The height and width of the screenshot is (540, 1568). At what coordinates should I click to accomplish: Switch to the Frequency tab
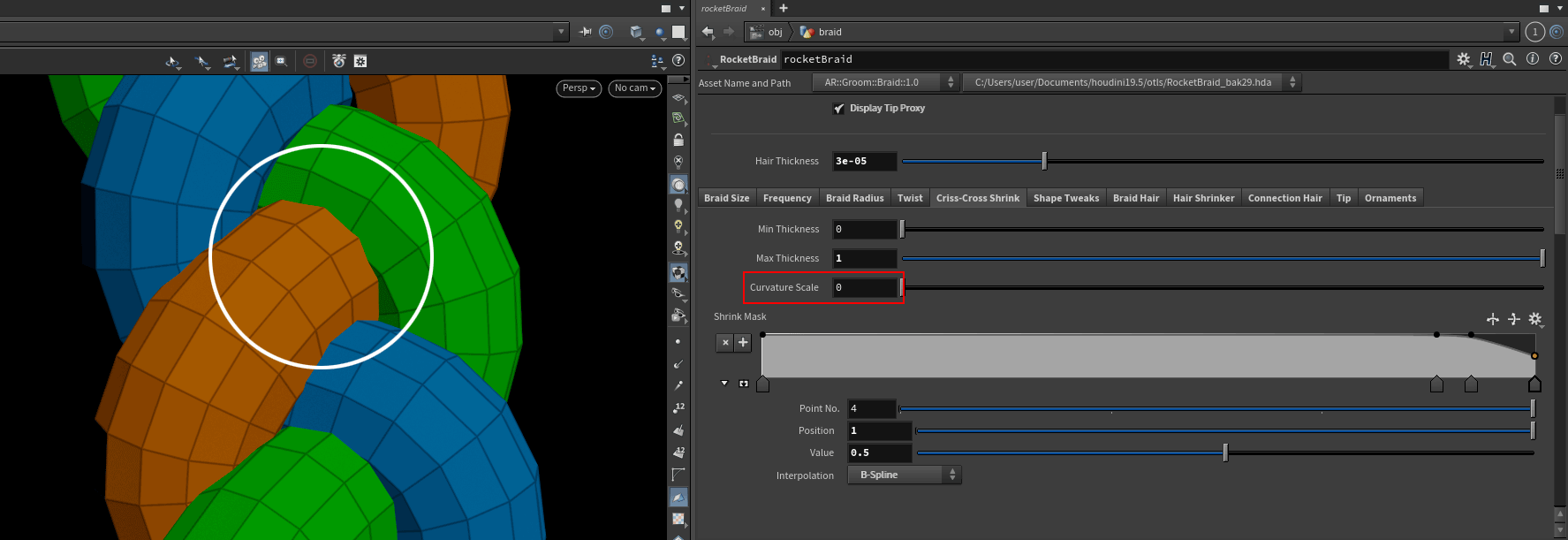click(x=787, y=198)
